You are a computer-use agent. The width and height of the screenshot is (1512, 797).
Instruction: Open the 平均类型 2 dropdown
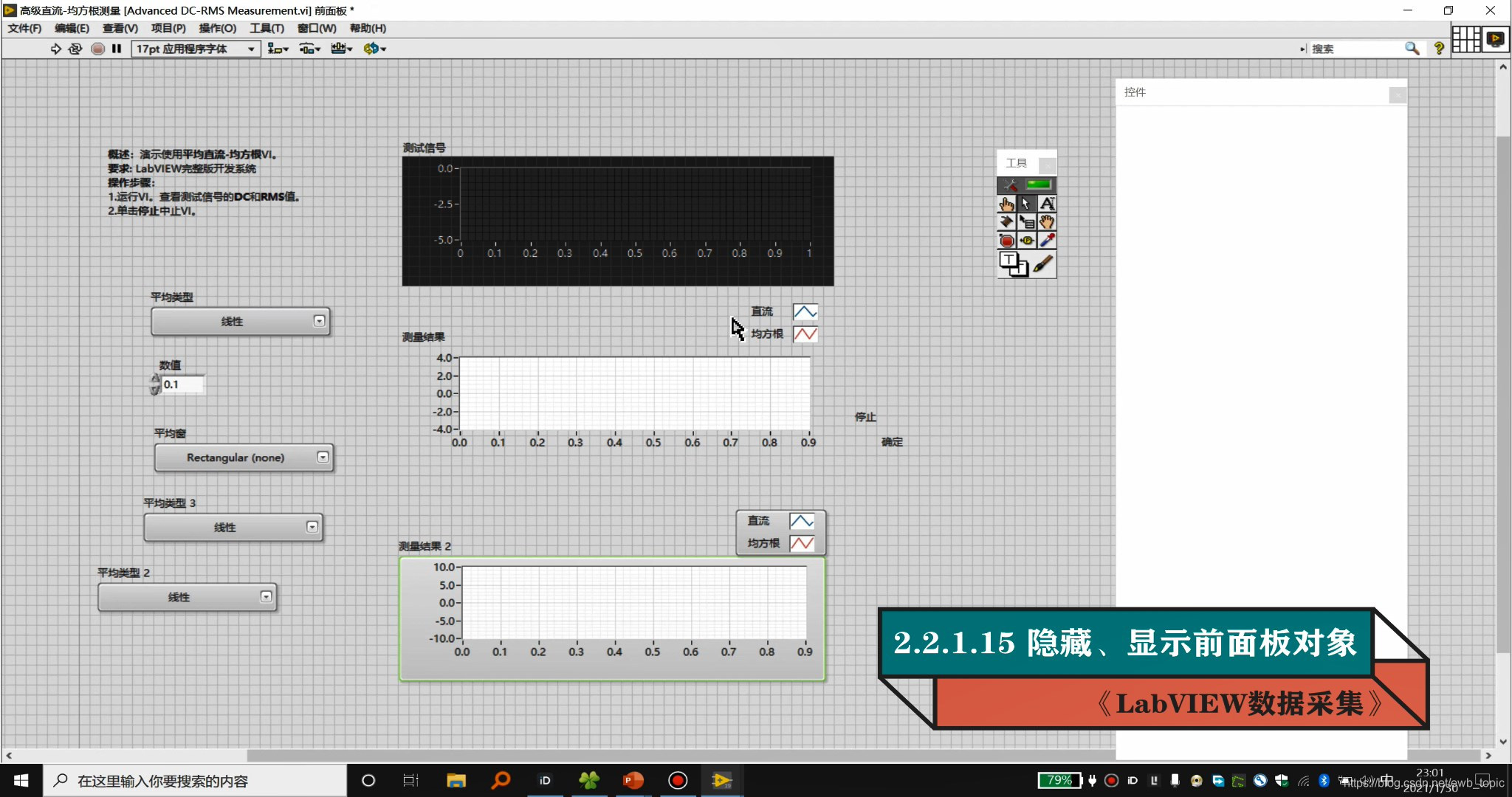point(188,597)
